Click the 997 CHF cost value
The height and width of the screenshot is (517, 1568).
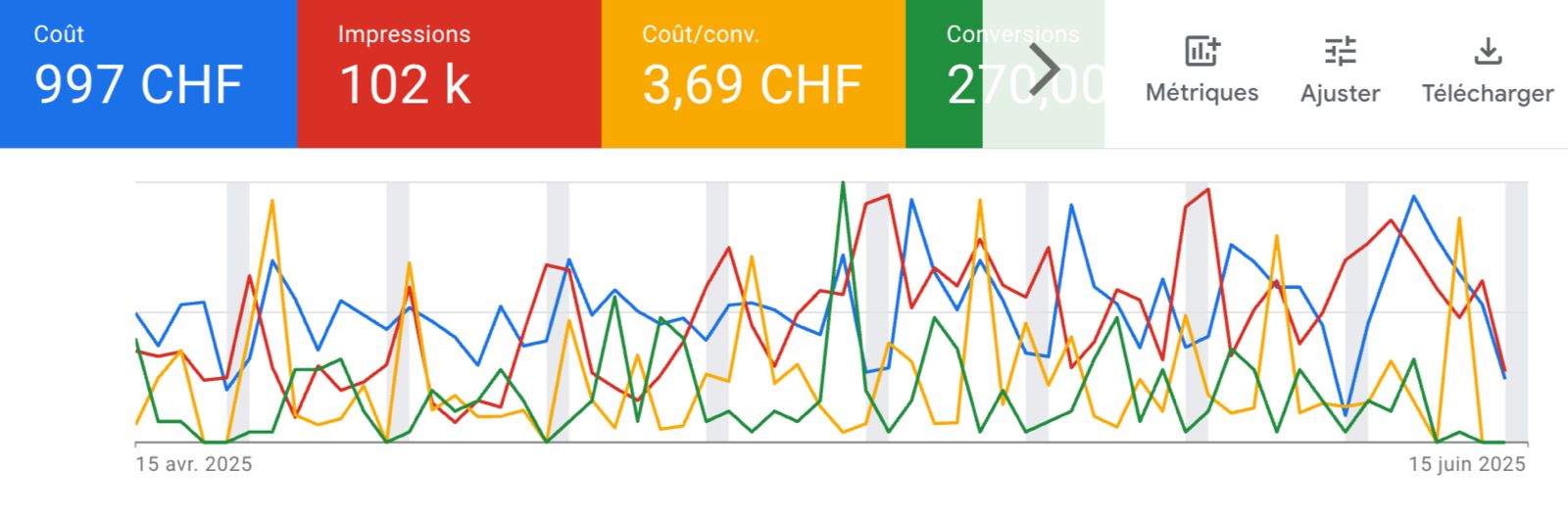[138, 84]
